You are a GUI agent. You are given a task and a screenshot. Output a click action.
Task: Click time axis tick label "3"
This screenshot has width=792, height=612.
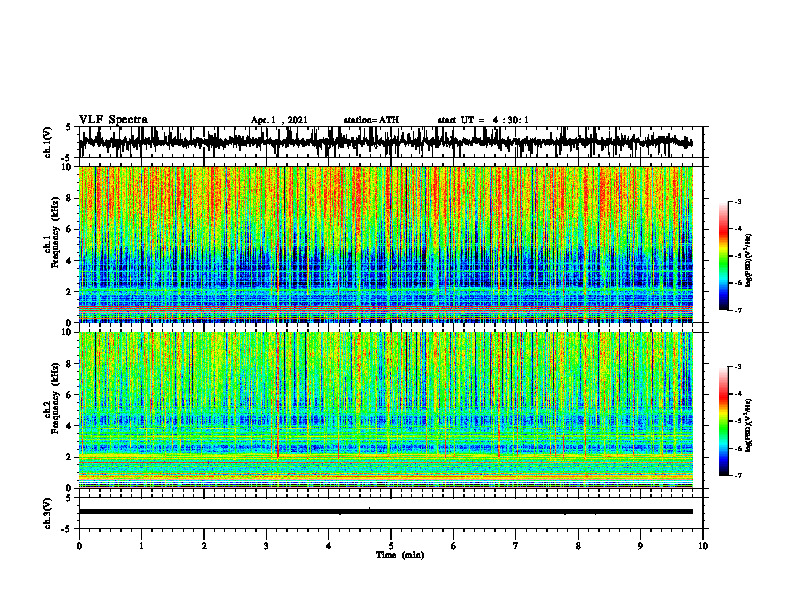[x=266, y=546]
